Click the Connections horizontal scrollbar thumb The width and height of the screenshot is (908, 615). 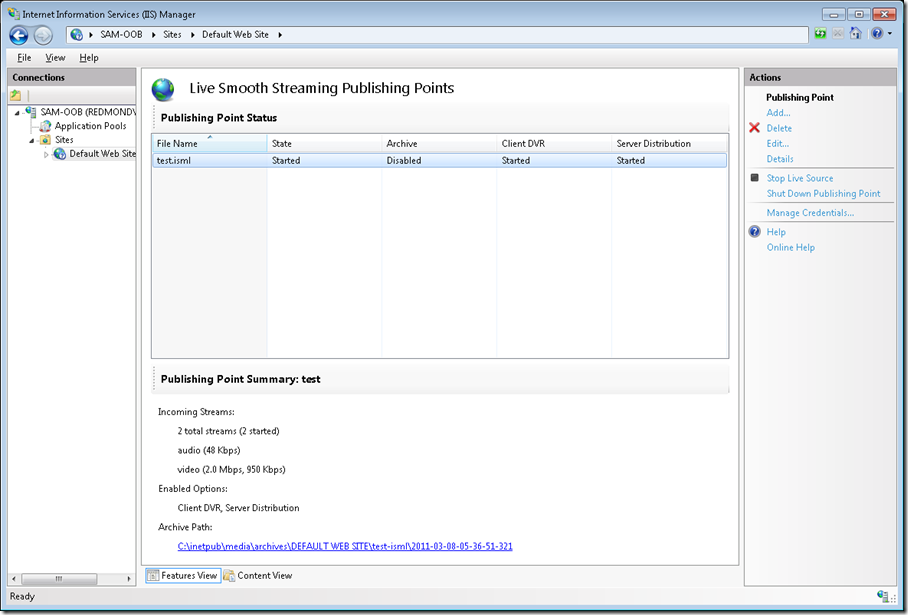(x=59, y=579)
